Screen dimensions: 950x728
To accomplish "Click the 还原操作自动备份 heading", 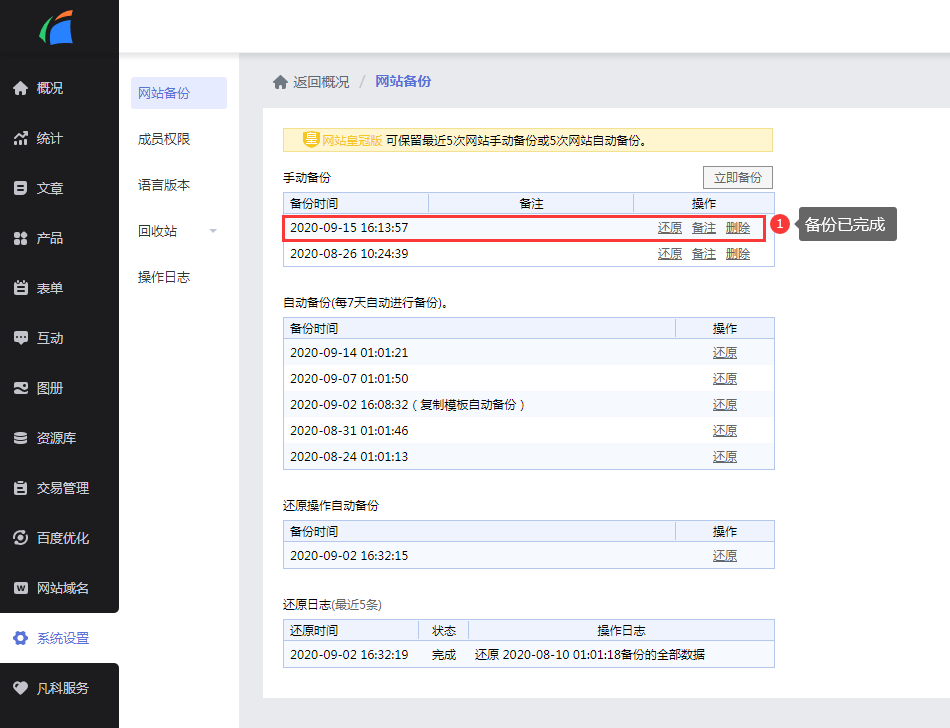I will (331, 506).
